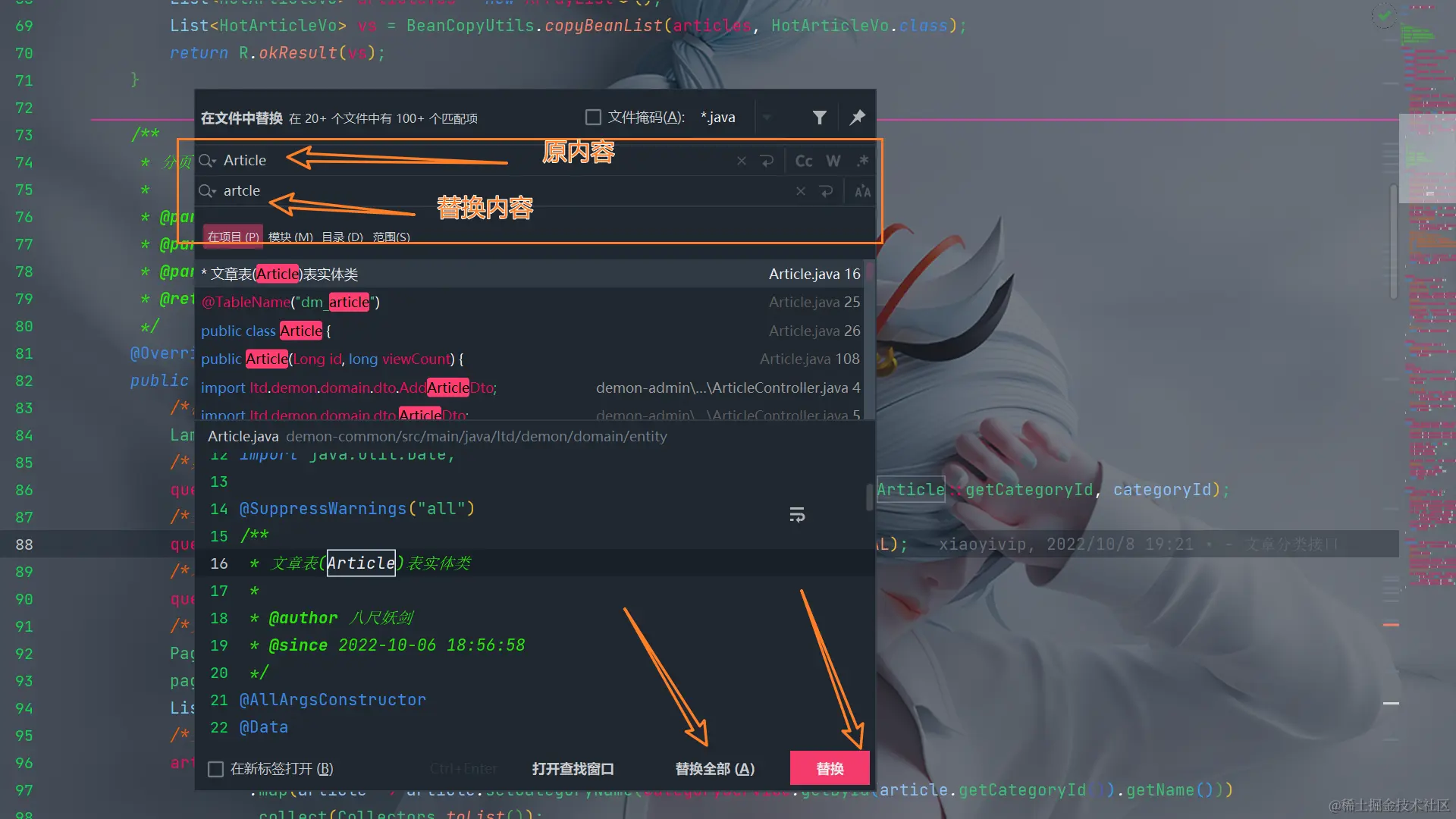
Task: Click the filter icon in the replace dialog
Action: click(x=819, y=118)
